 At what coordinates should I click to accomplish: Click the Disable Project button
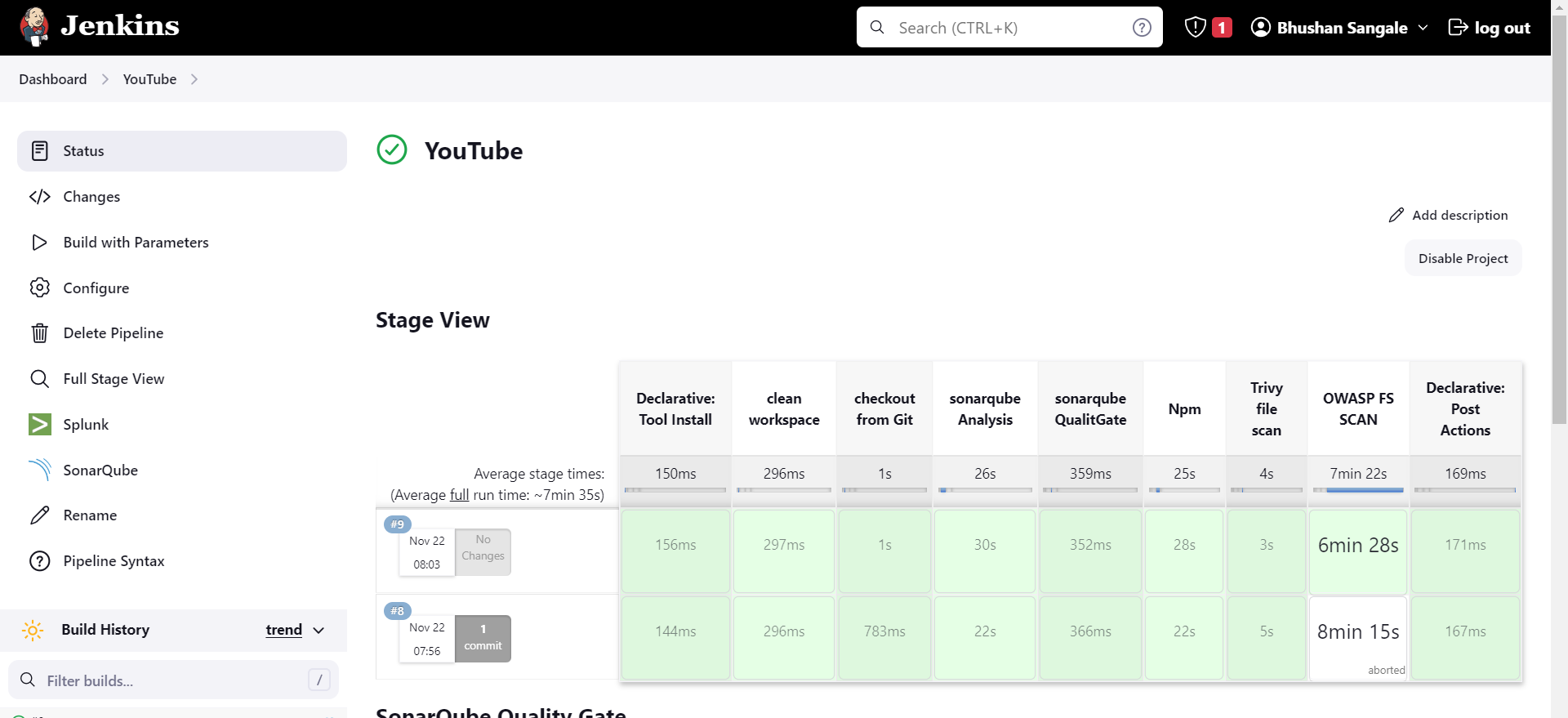[1463, 258]
